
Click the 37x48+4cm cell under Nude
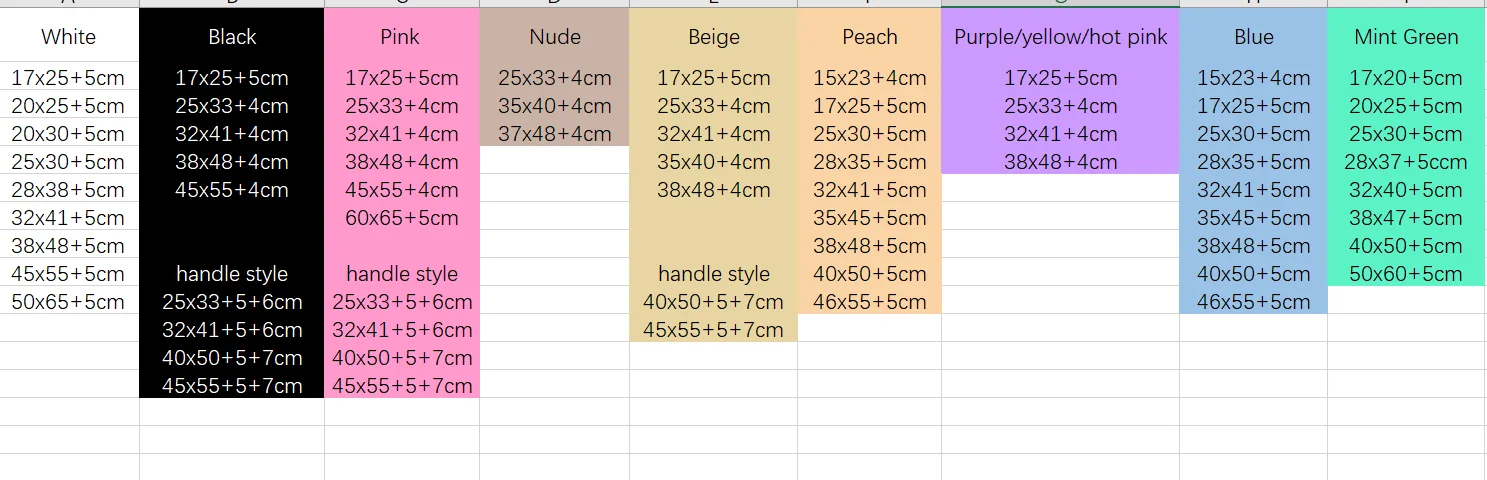pyautogui.click(x=554, y=134)
